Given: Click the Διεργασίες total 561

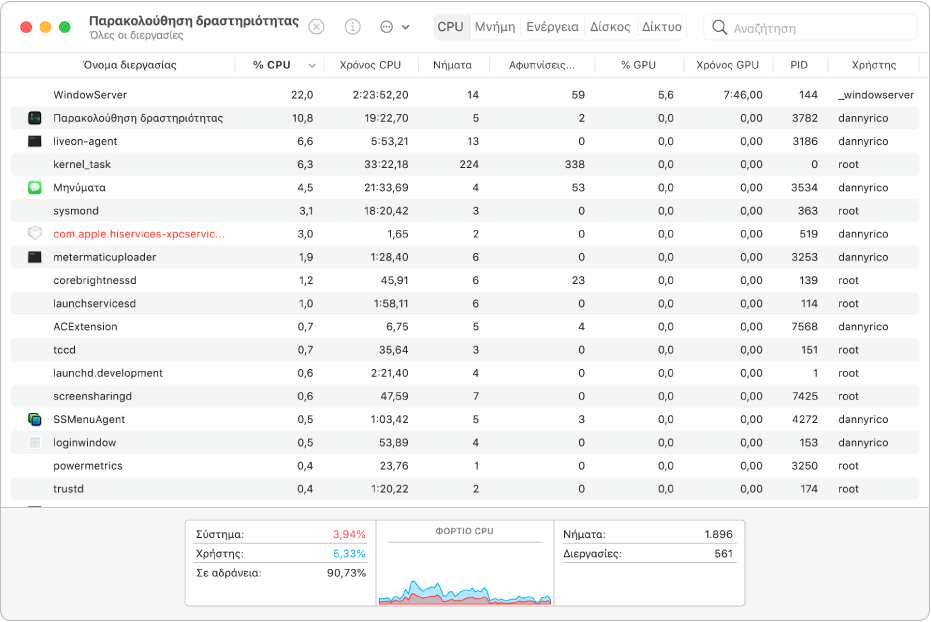Looking at the screenshot, I should 724,554.
